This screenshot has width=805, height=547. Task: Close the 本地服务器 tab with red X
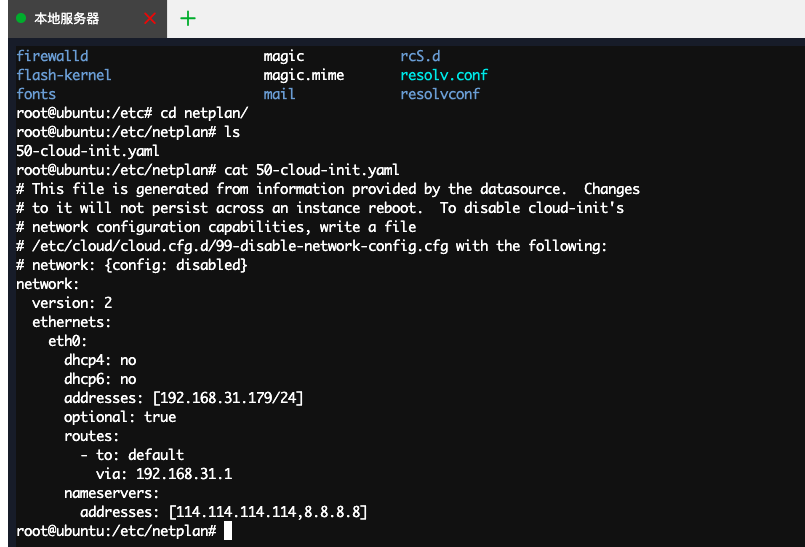point(150,19)
